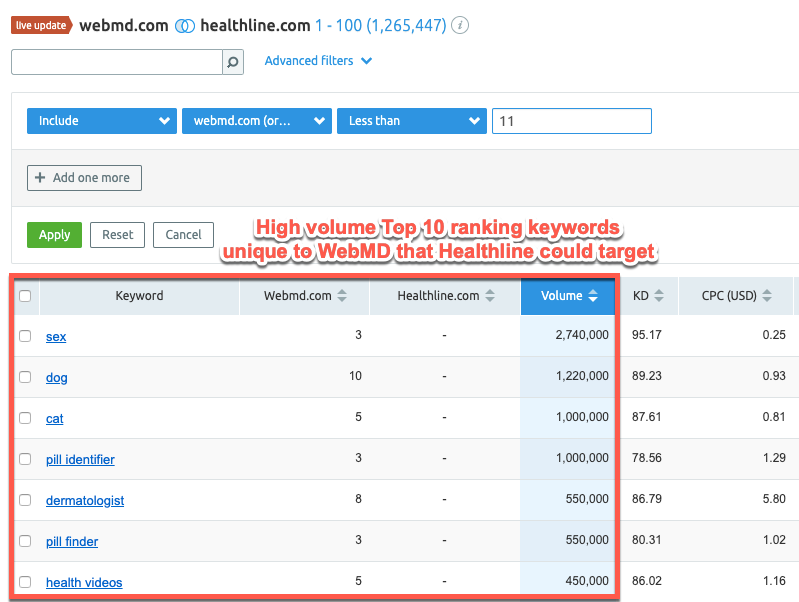Open the 'pill identifier' keyword link
This screenshot has width=799, height=602.
[x=80, y=460]
